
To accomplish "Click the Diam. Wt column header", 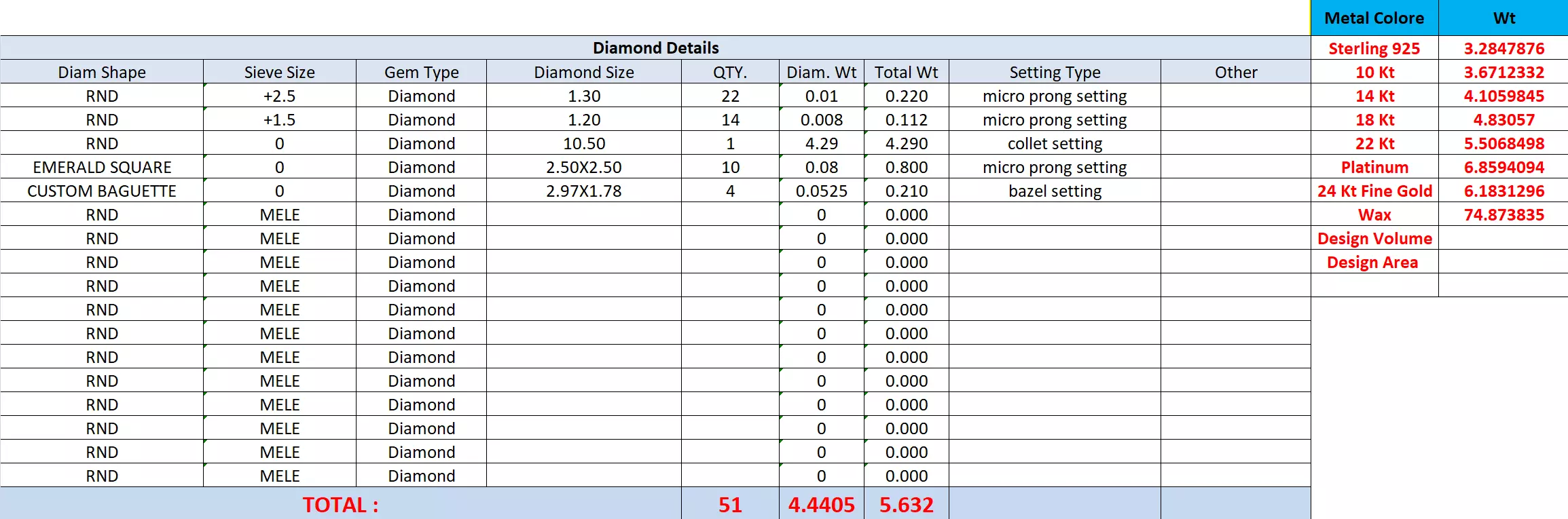I will coord(822,72).
